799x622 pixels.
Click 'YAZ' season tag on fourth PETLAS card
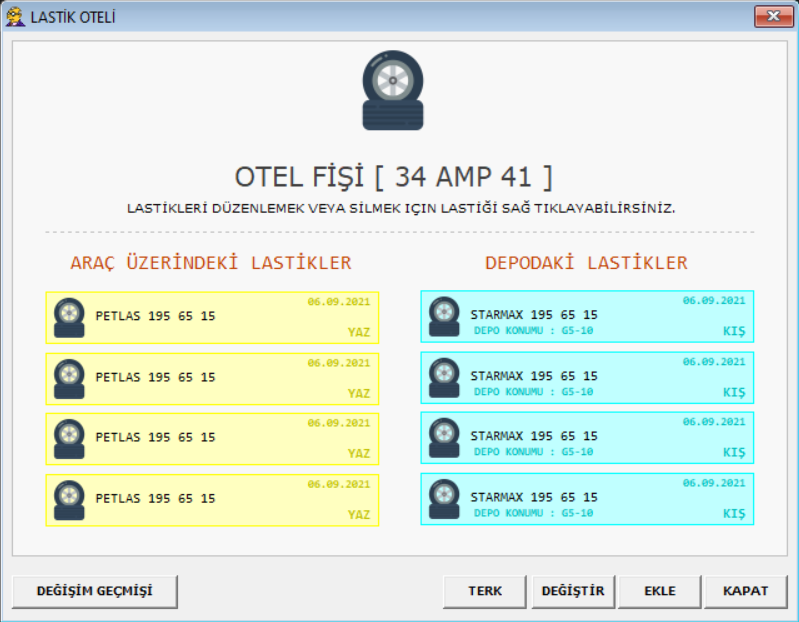[x=359, y=515]
